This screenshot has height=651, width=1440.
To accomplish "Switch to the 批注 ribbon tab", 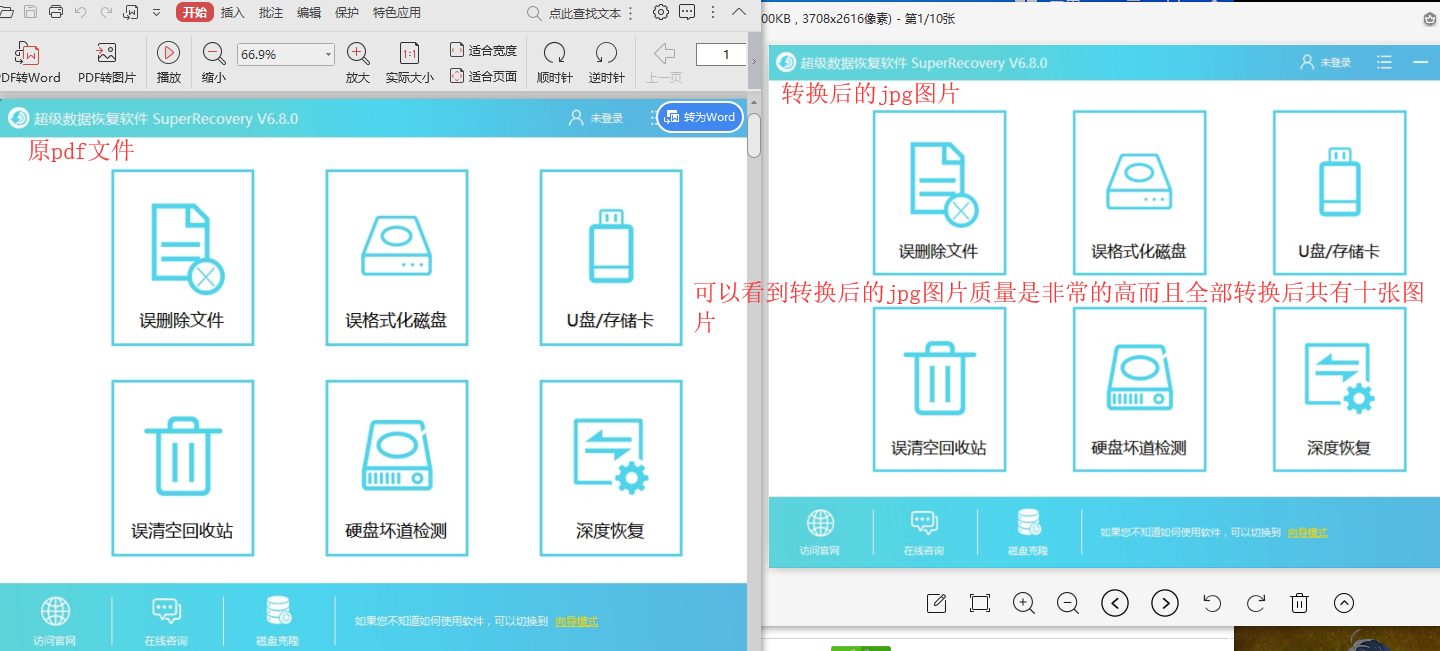I will pyautogui.click(x=270, y=13).
